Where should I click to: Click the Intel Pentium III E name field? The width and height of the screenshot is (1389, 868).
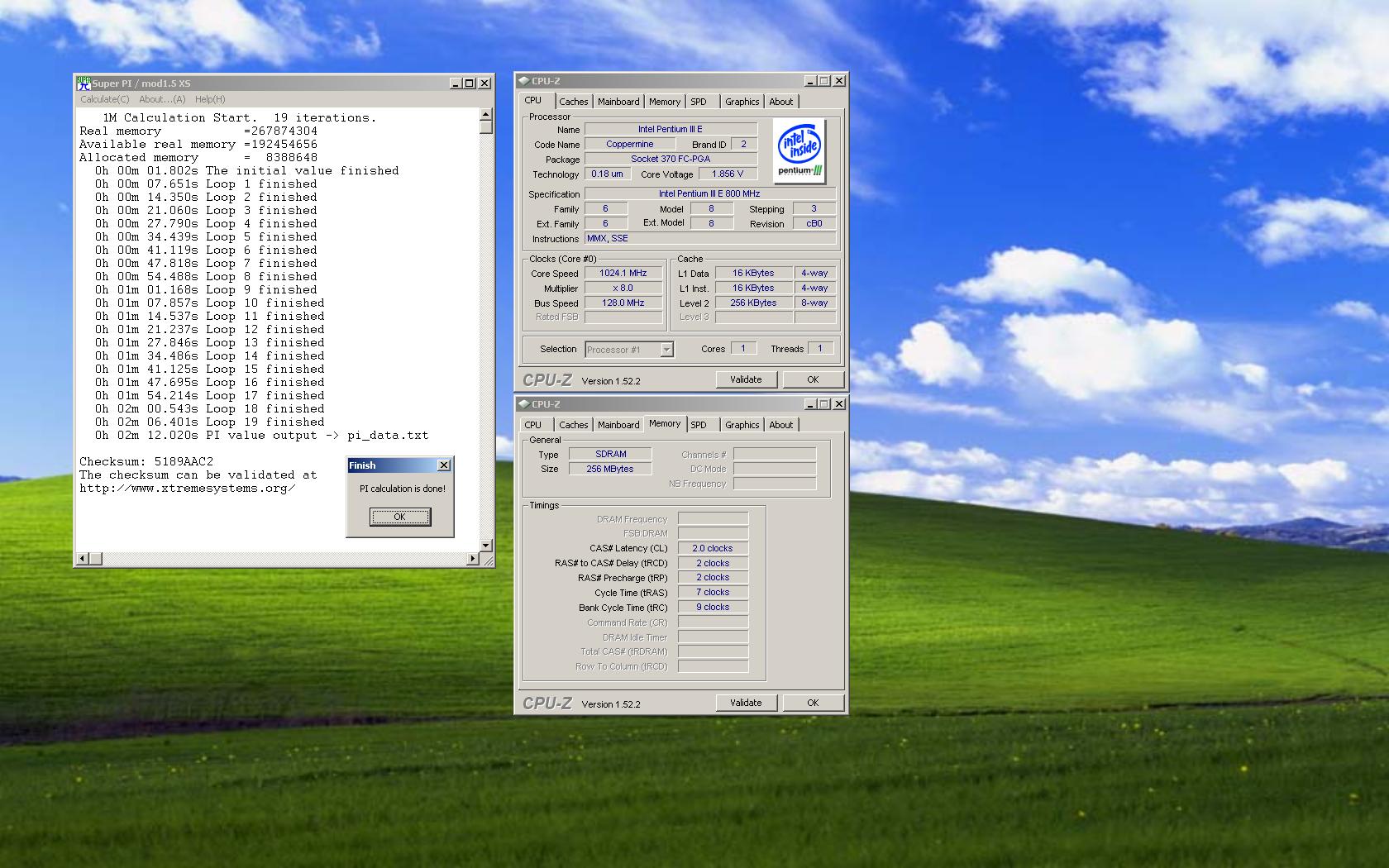pyautogui.click(x=671, y=129)
